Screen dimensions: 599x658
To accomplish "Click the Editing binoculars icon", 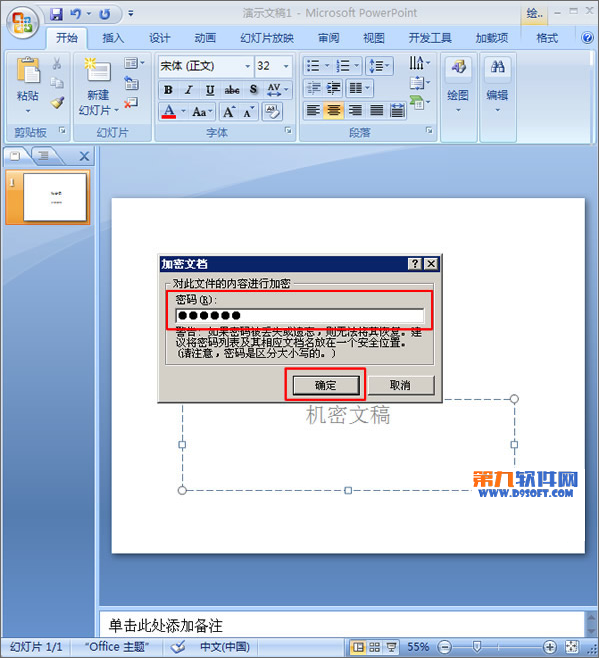I will [497, 67].
